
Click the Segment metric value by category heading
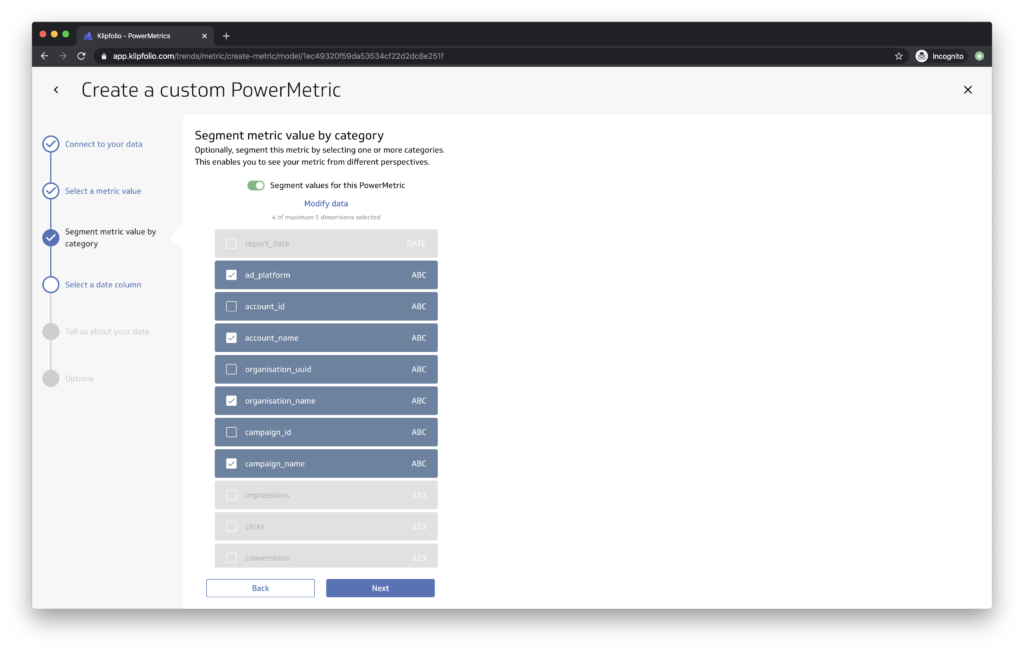click(x=289, y=135)
